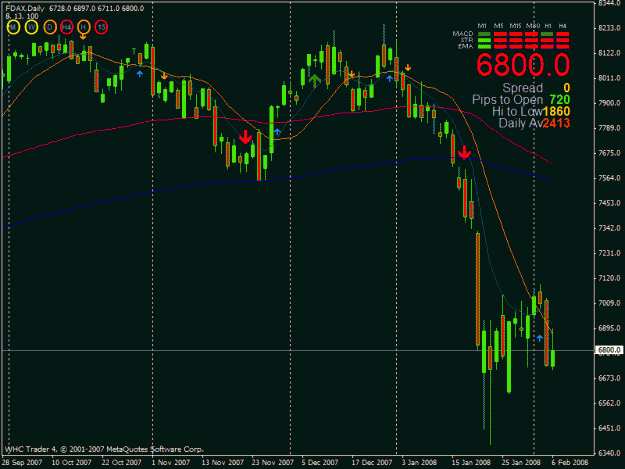
Task: Click the WHC Trader 4 copyright text
Action: click(104, 449)
